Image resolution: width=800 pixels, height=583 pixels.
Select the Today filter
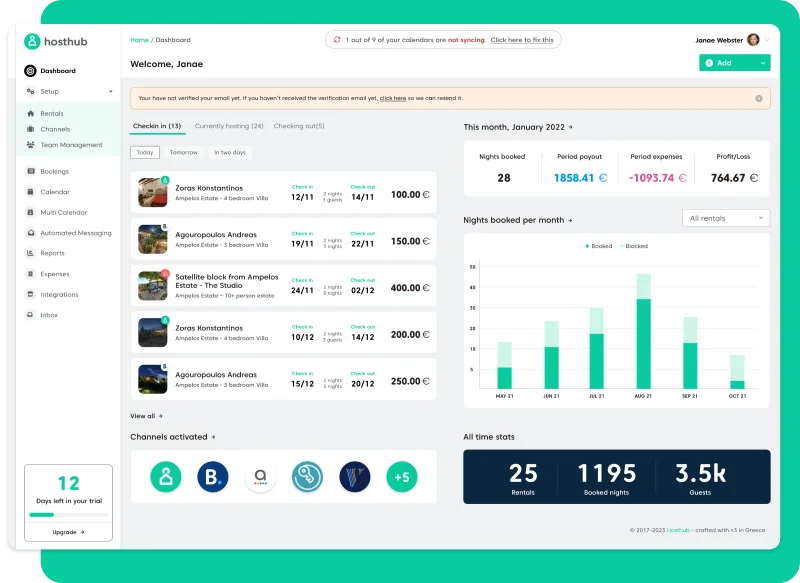point(145,153)
